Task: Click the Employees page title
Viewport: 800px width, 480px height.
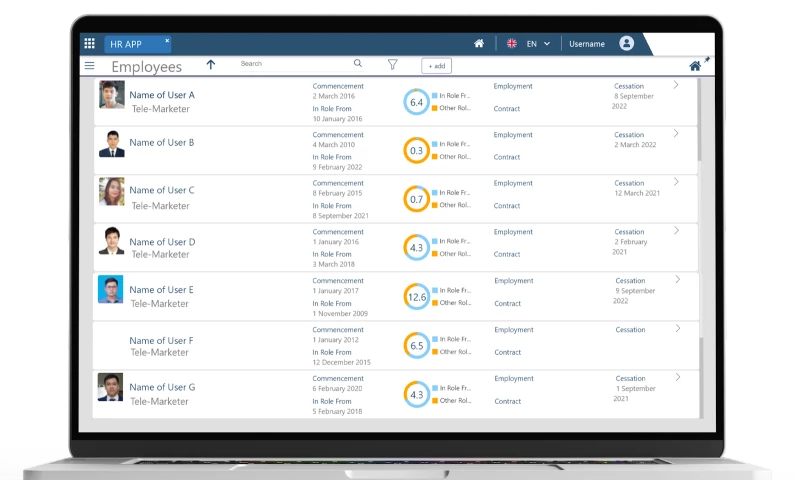Action: click(x=146, y=66)
